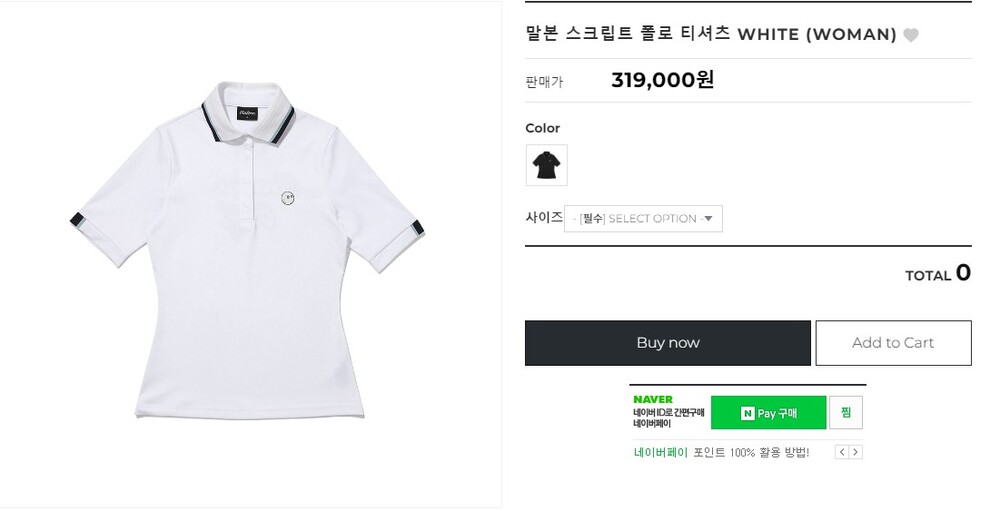Open the 네이버페이 포인트 100% 활용 방법 link

[721, 452]
